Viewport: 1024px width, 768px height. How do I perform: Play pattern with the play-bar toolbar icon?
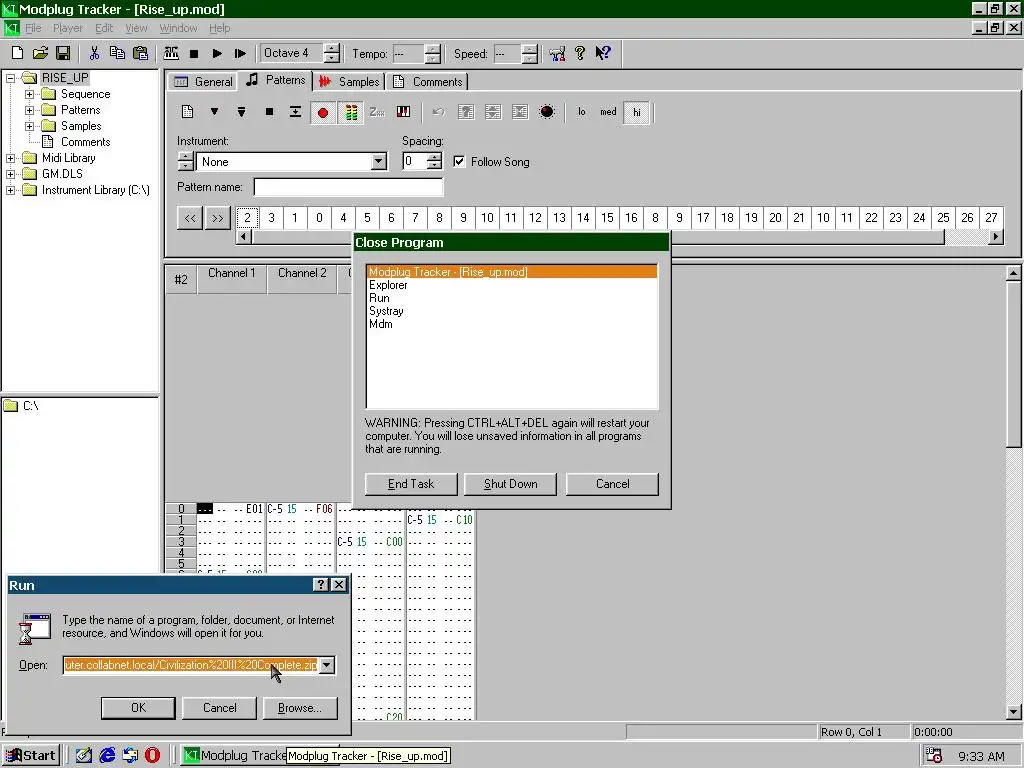coord(240,54)
